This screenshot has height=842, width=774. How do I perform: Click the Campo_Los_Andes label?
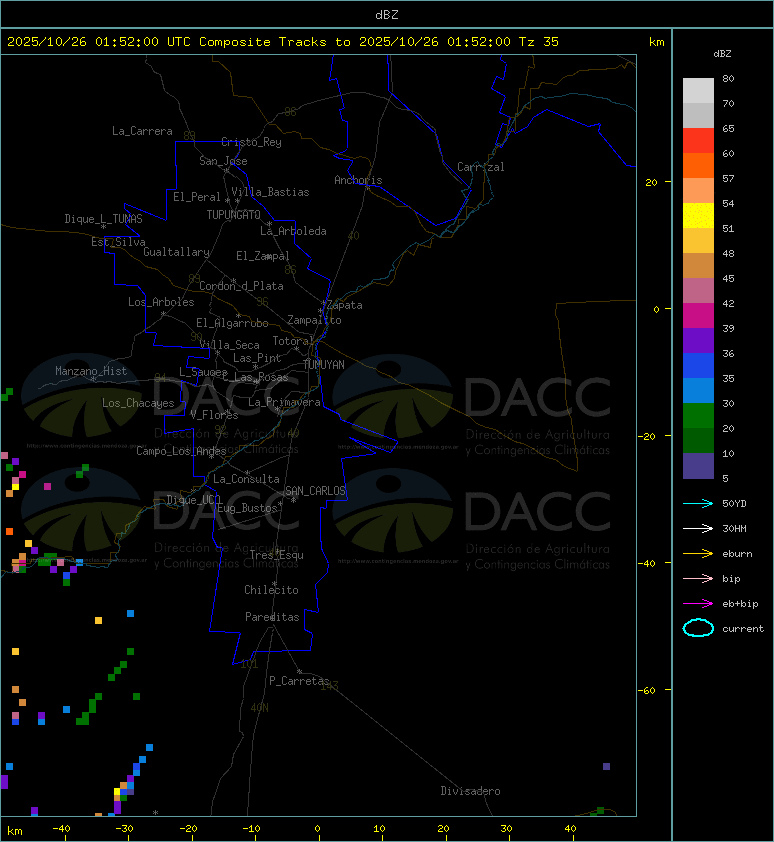181,451
